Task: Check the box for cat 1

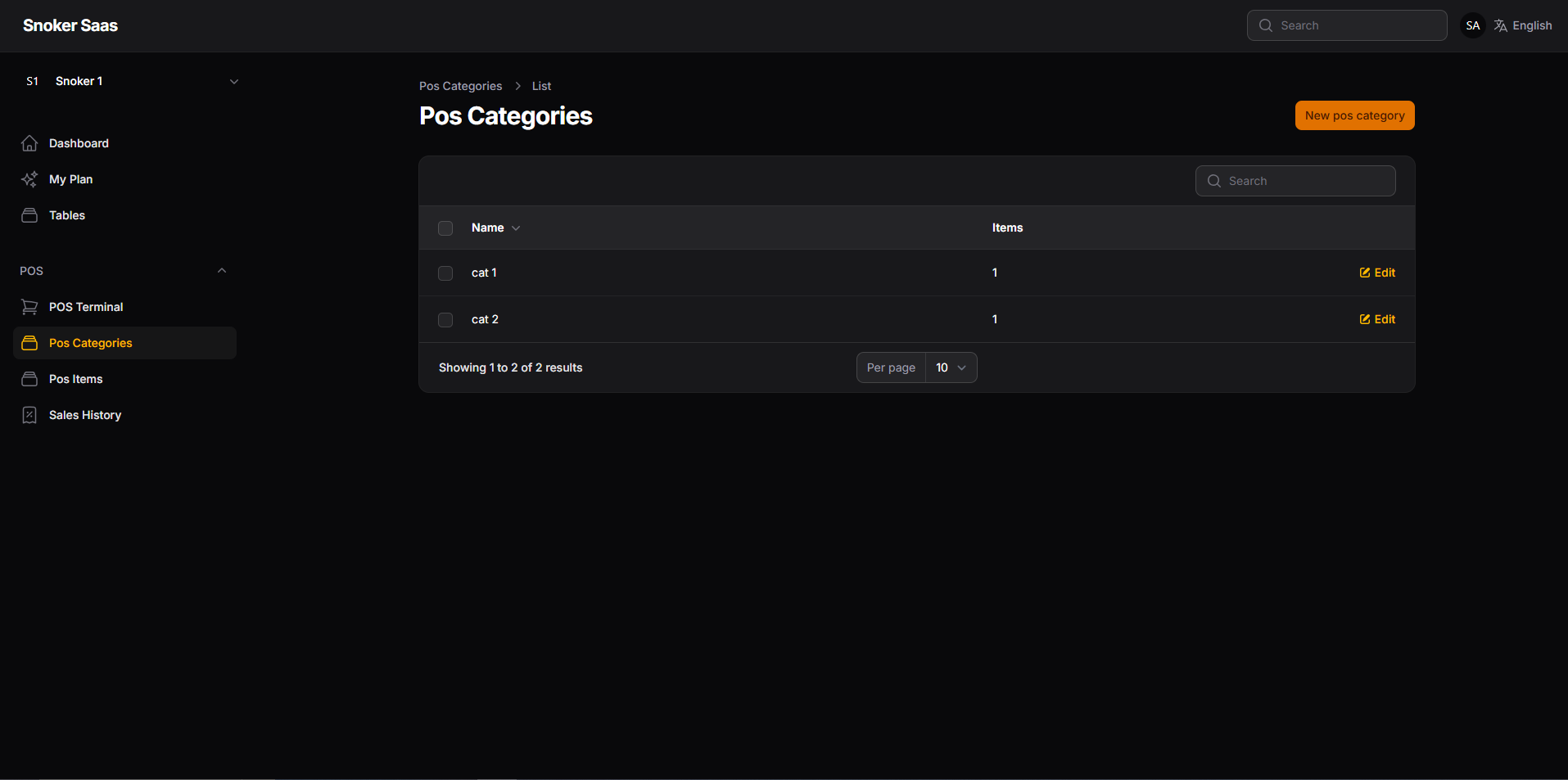Action: (x=445, y=273)
